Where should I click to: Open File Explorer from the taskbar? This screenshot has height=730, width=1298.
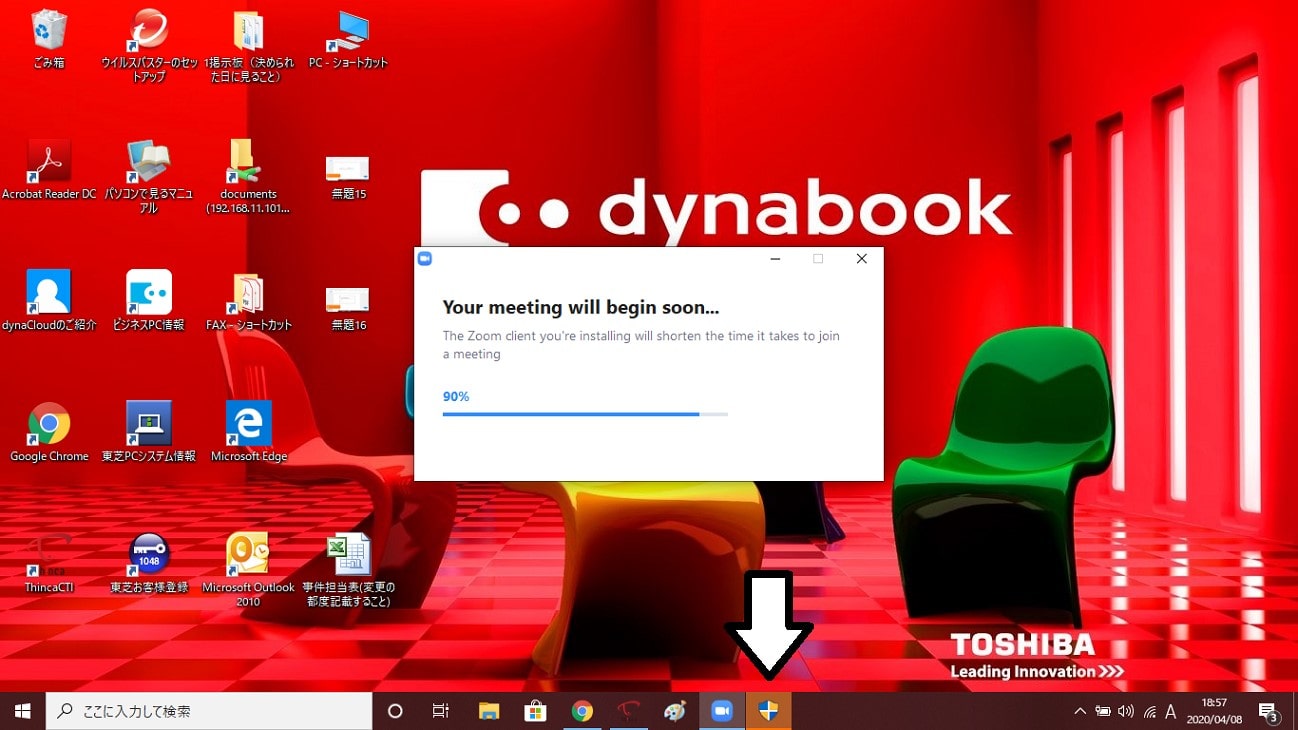point(488,711)
